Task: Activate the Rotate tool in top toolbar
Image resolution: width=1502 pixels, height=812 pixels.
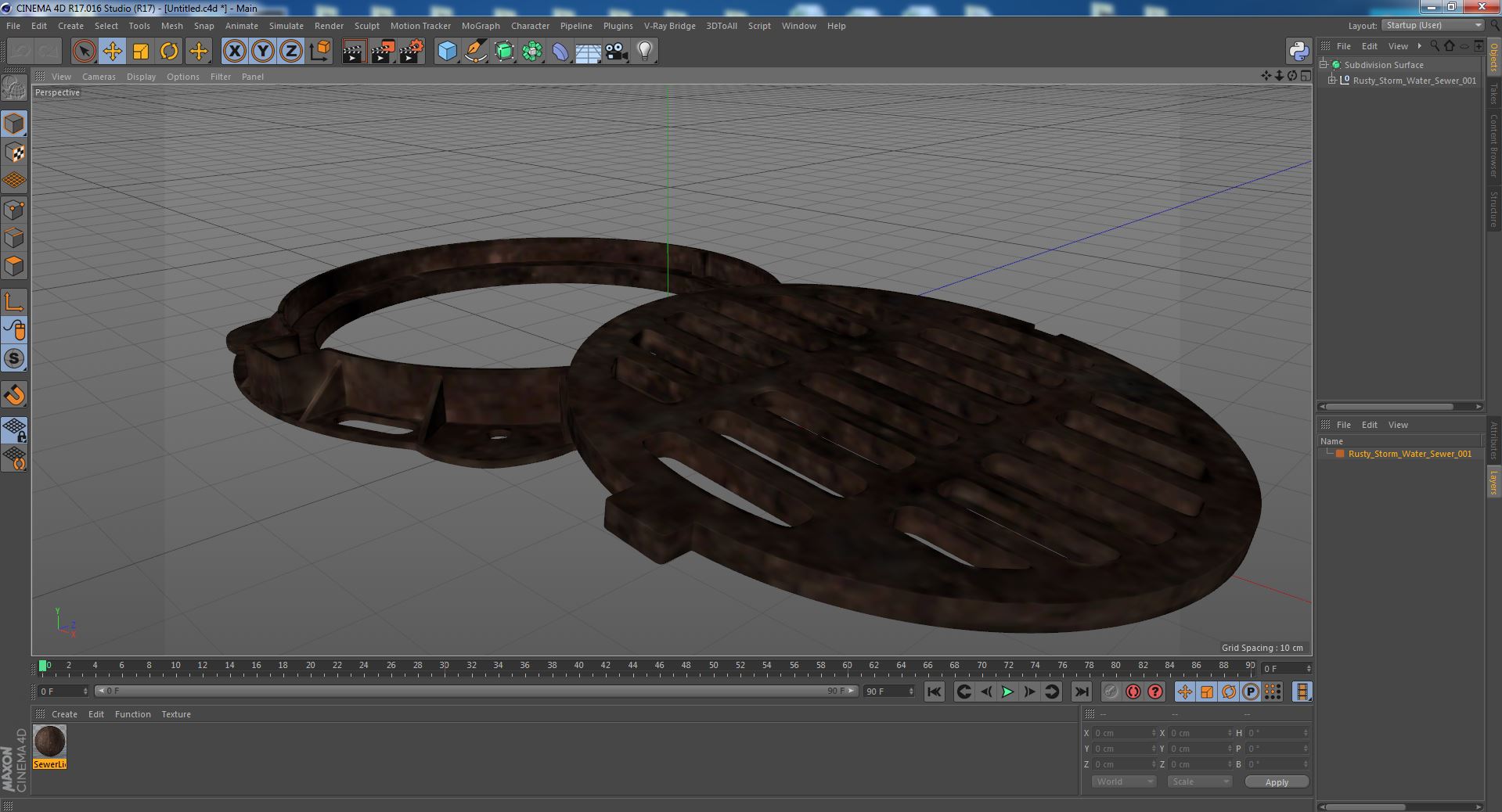Action: pyautogui.click(x=169, y=52)
